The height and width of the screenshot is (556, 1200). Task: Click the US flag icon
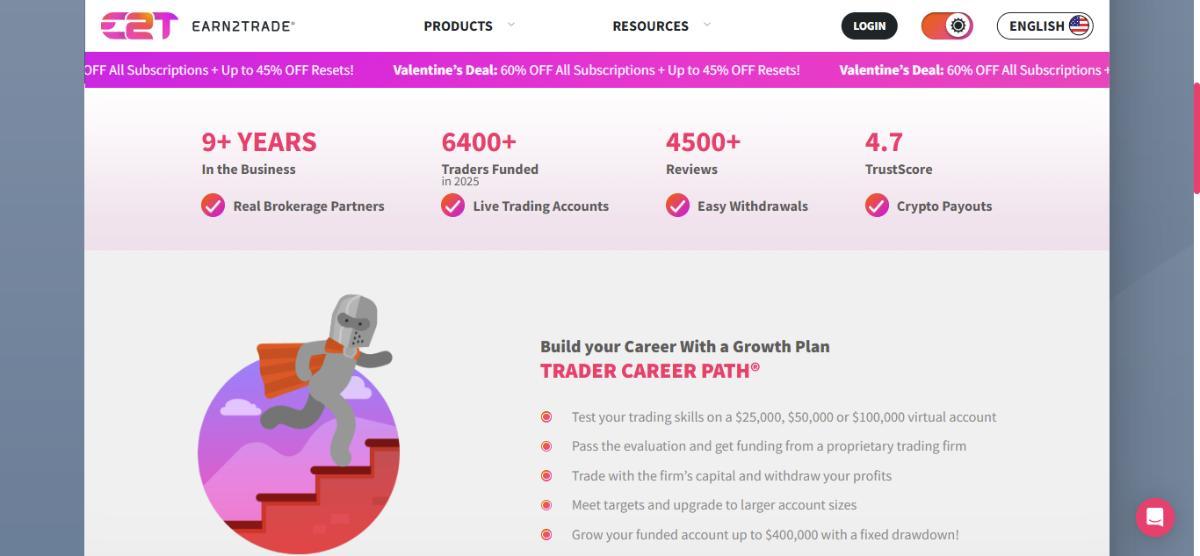point(1079,26)
